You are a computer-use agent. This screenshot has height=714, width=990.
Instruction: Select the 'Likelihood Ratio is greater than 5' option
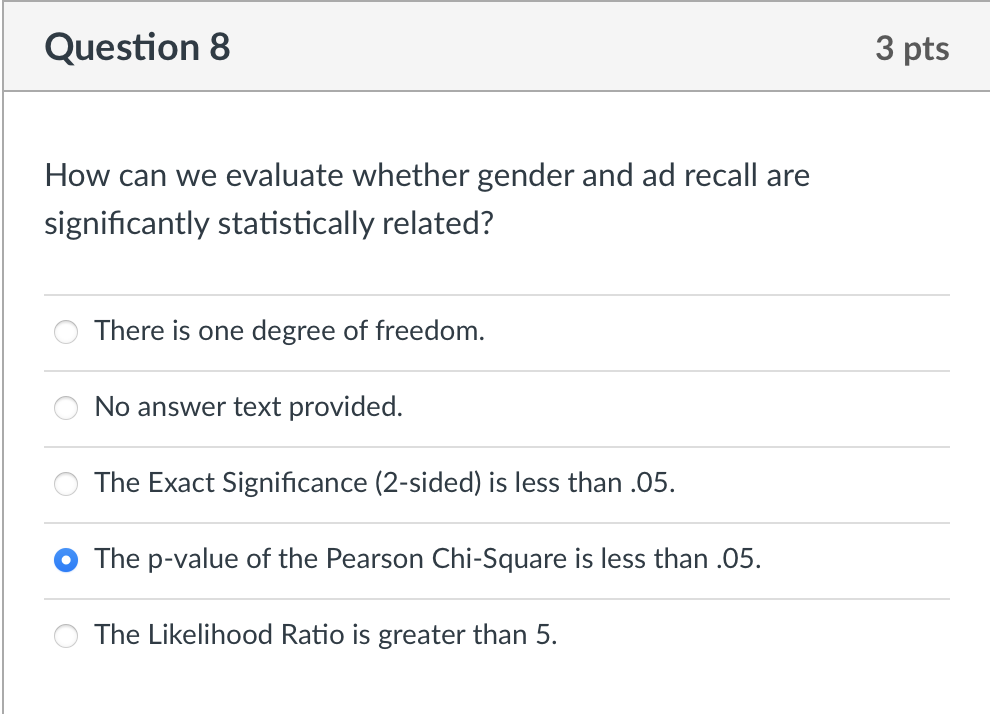pyautogui.click(x=65, y=635)
